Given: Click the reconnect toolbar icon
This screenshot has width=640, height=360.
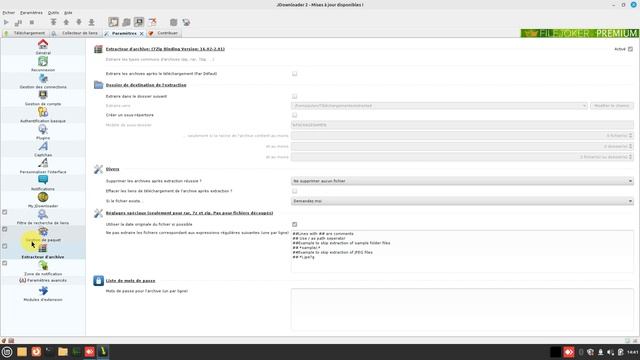Looking at the screenshot, I should tap(173, 22).
